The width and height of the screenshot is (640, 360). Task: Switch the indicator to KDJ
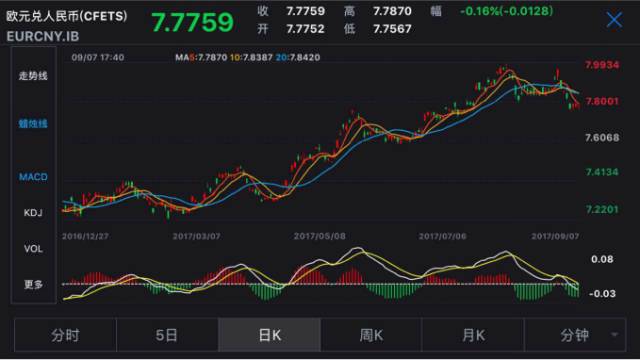point(33,213)
